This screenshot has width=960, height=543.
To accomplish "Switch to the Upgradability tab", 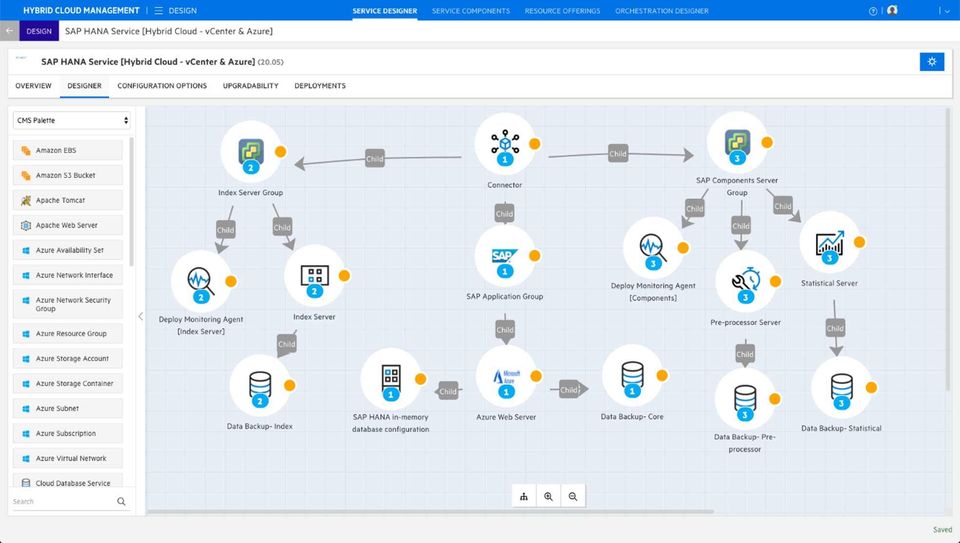I will pyautogui.click(x=250, y=86).
